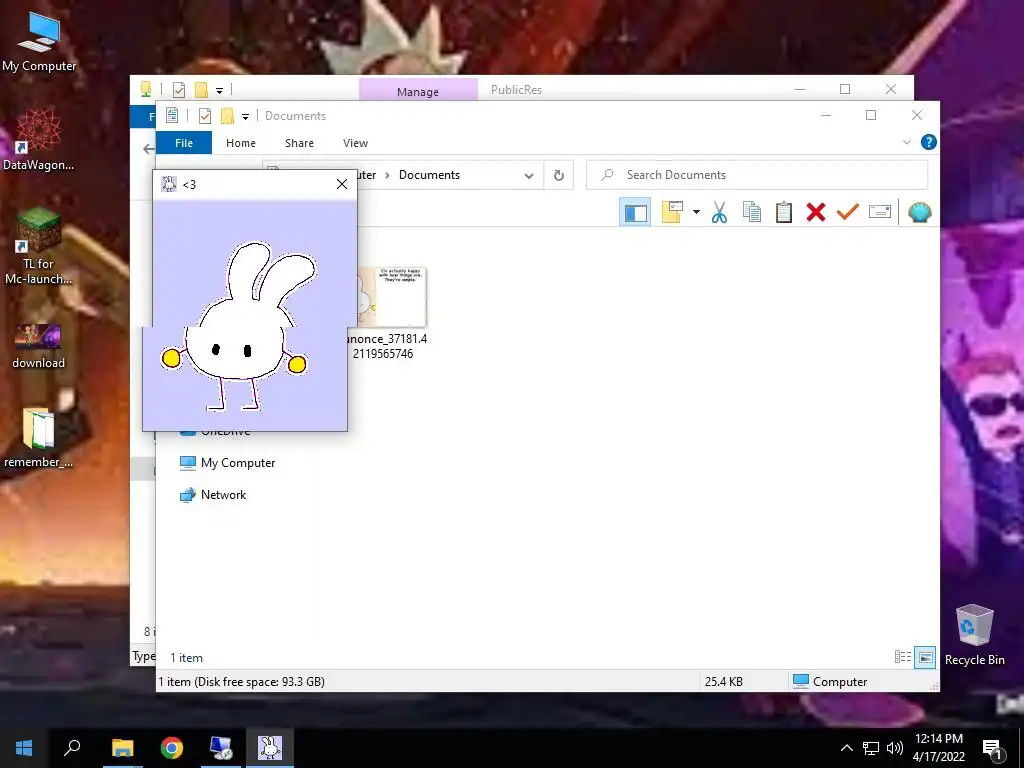
Task: Launch Chrome from the taskbar
Action: click(x=172, y=748)
